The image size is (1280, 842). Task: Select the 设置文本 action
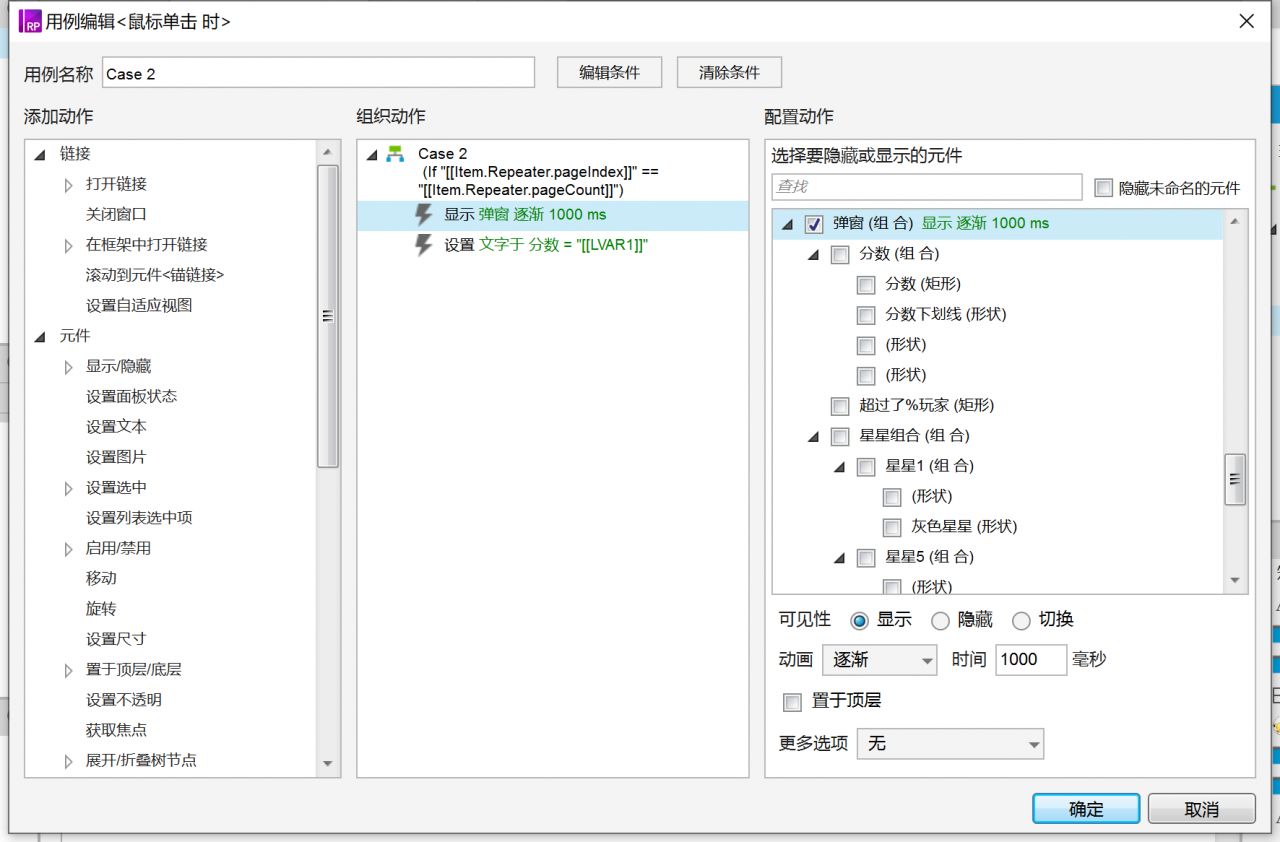(x=116, y=427)
